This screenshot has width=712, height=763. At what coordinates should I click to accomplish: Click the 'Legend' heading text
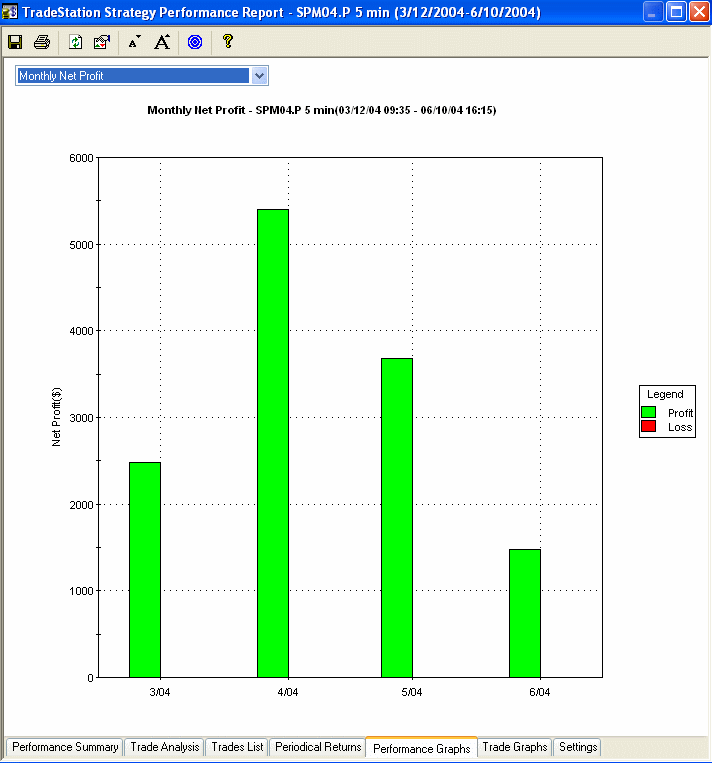point(665,394)
